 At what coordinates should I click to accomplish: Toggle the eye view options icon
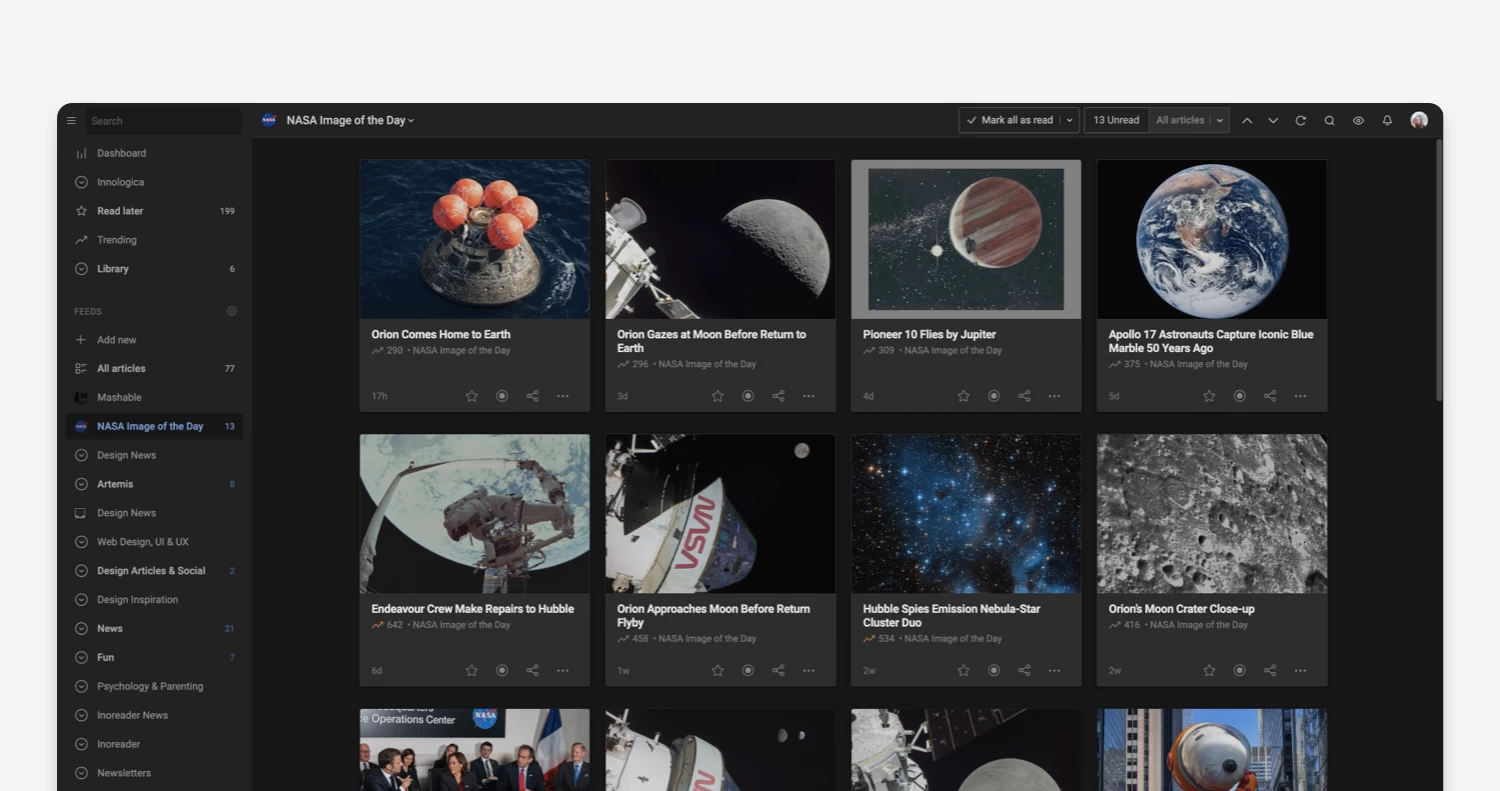click(1358, 121)
